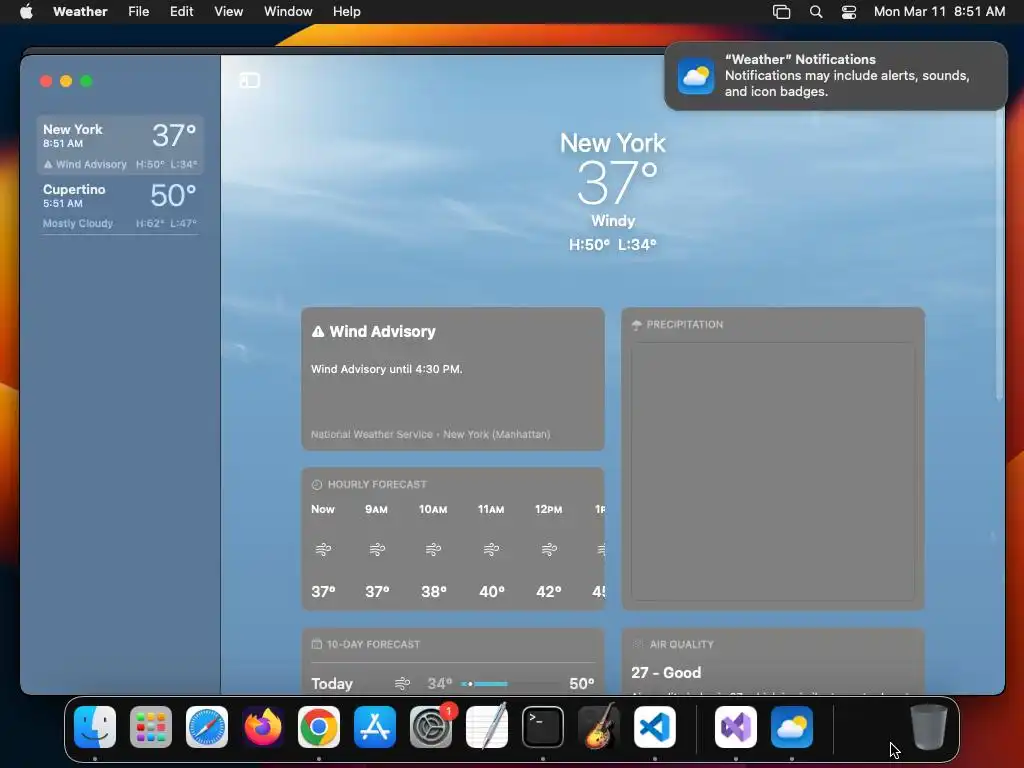This screenshot has width=1024, height=768.
Task: Open the Apple menu
Action: (x=26, y=12)
